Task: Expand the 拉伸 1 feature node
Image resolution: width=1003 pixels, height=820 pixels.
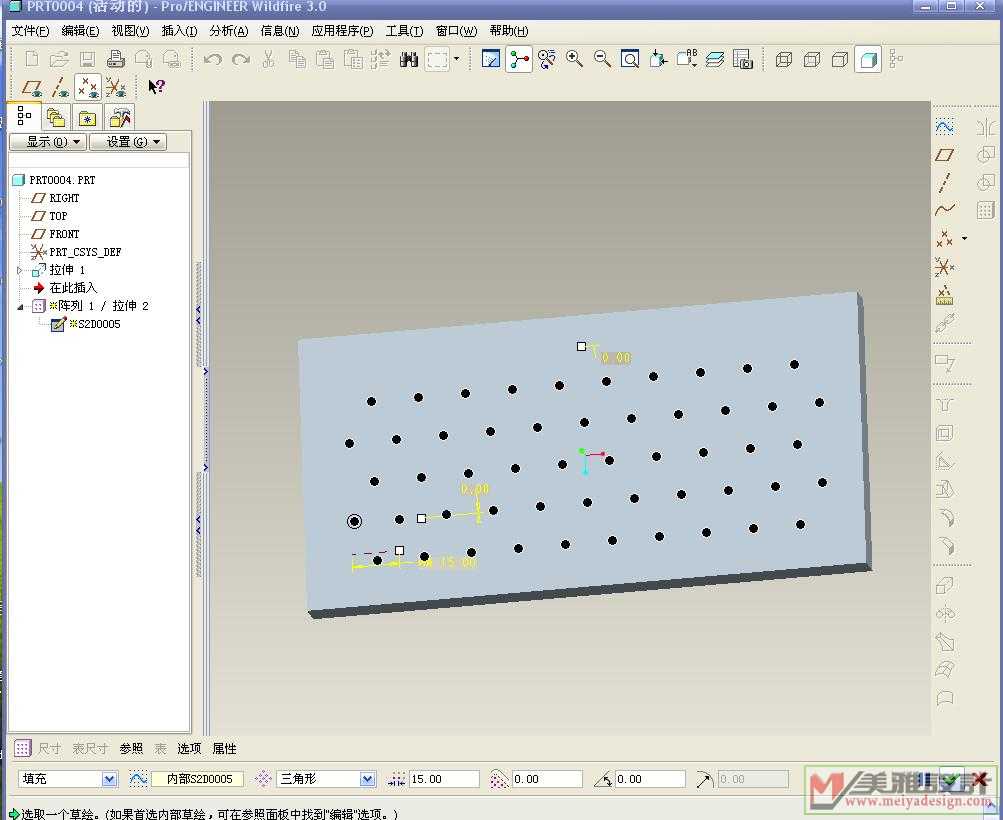Action: pyautogui.click(x=20, y=271)
